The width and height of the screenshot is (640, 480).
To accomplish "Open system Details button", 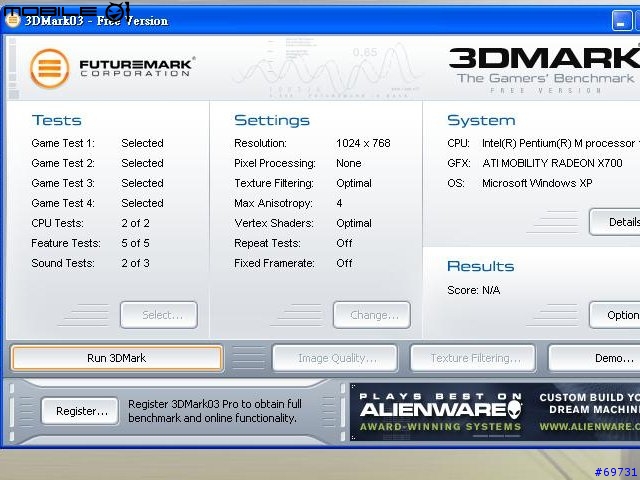I will coord(615,222).
